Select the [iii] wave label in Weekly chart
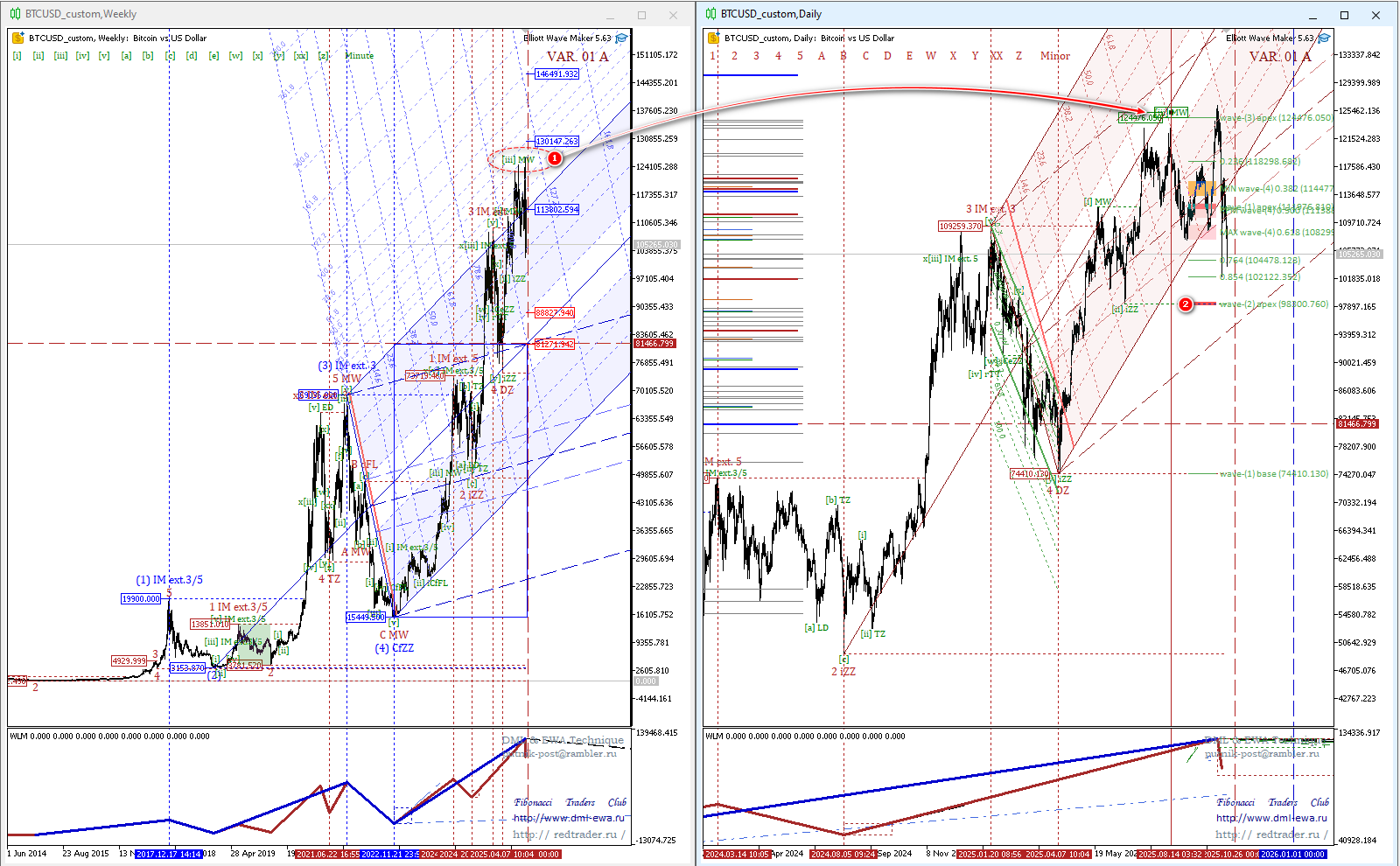This screenshot has width=1400, height=866. (x=60, y=56)
